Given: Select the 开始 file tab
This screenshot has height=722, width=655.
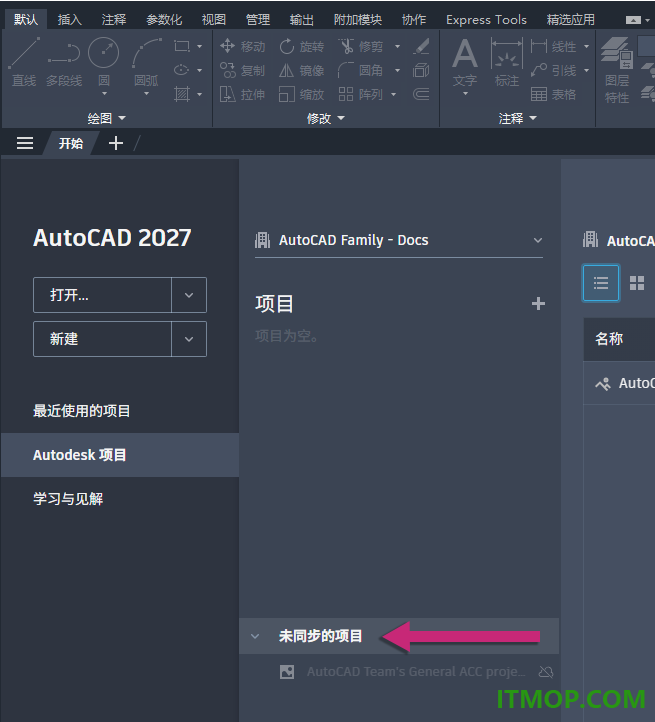Looking at the screenshot, I should click(70, 143).
